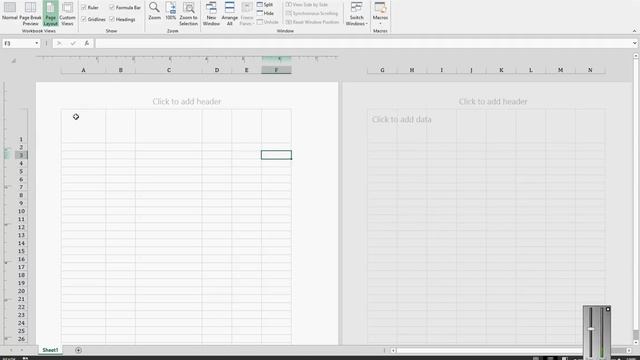Click vertical scrollbar down arrow

click(x=636, y=343)
